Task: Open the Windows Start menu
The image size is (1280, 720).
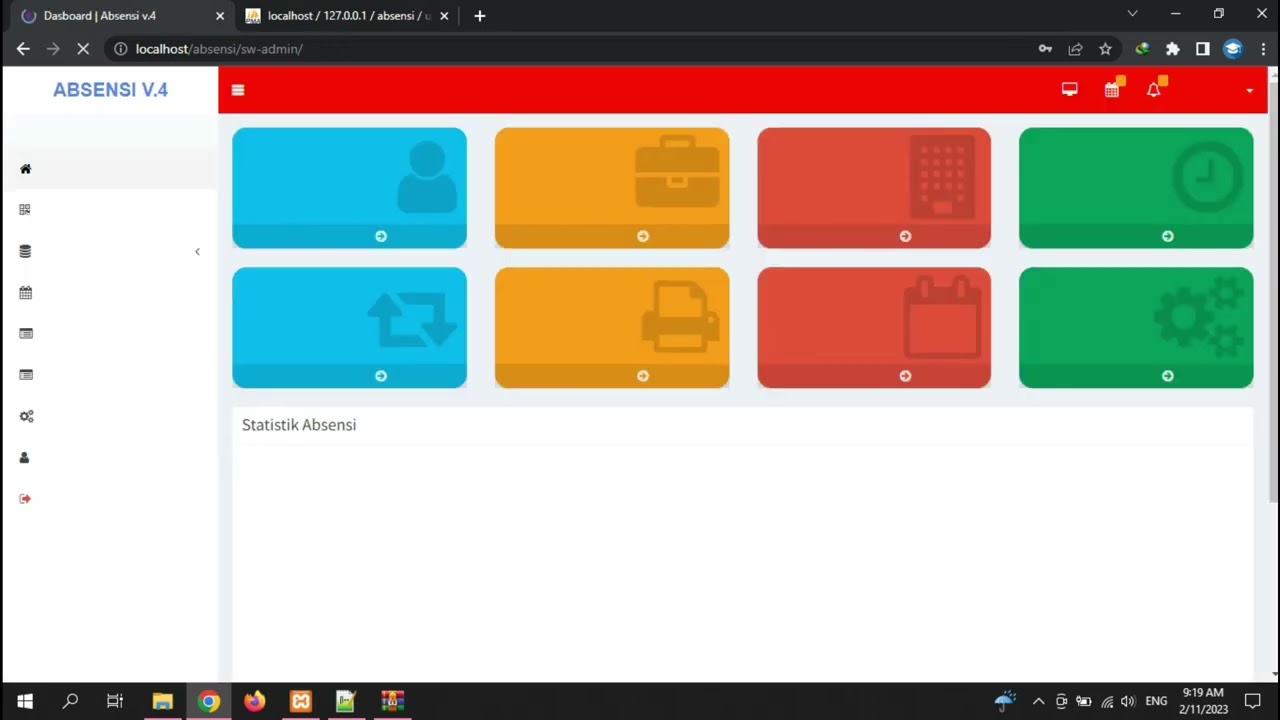Action: [x=24, y=701]
